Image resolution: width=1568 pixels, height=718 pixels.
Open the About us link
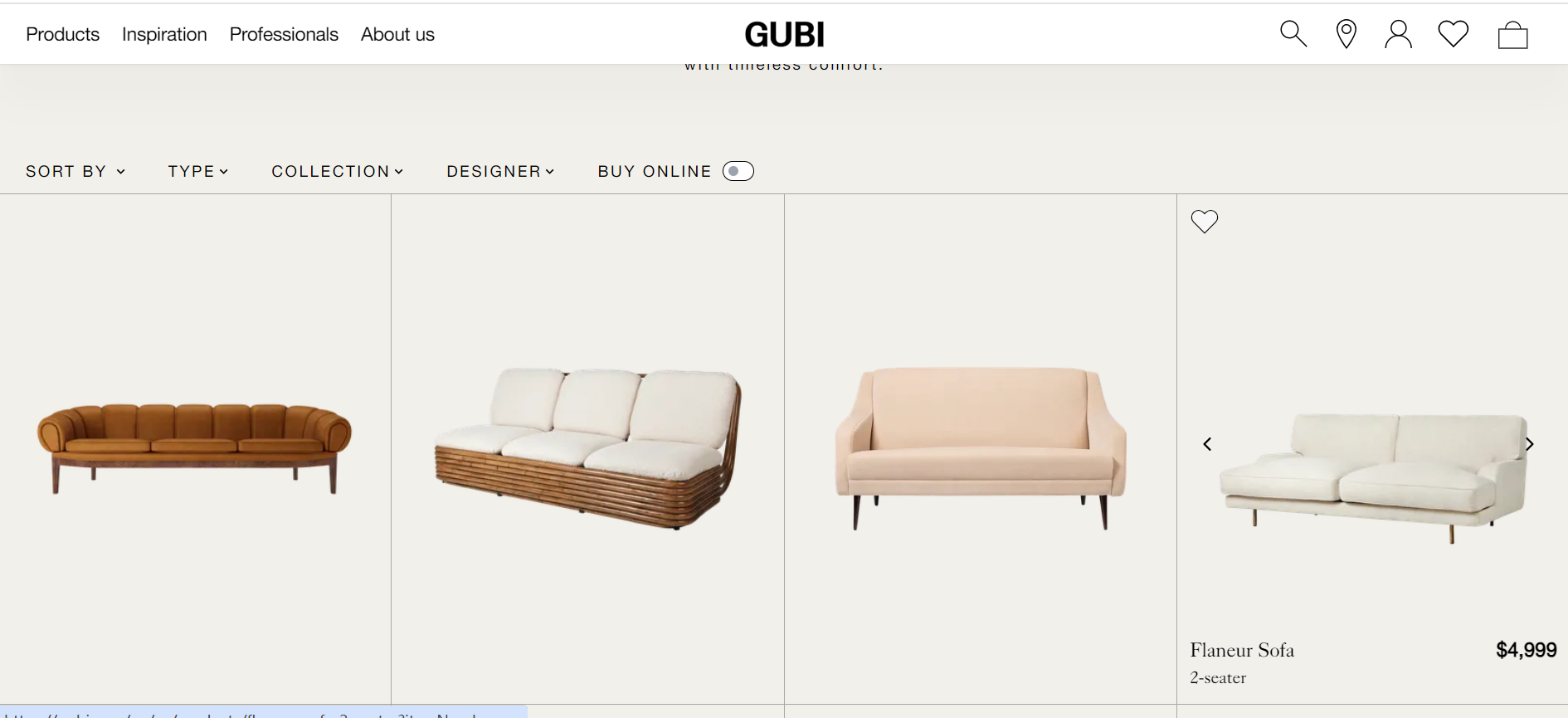397,34
